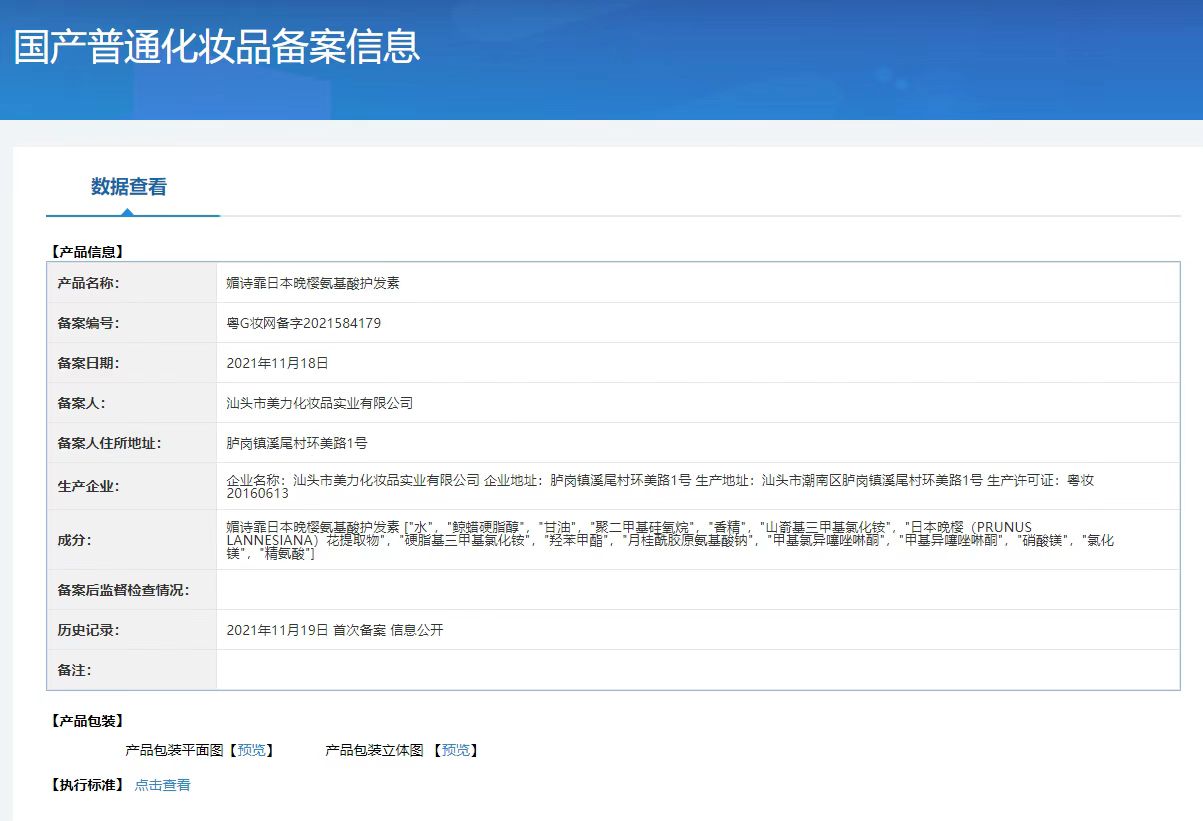This screenshot has height=821, width=1203.
Task: Click the 备案人 company name value
Action: [x=320, y=403]
